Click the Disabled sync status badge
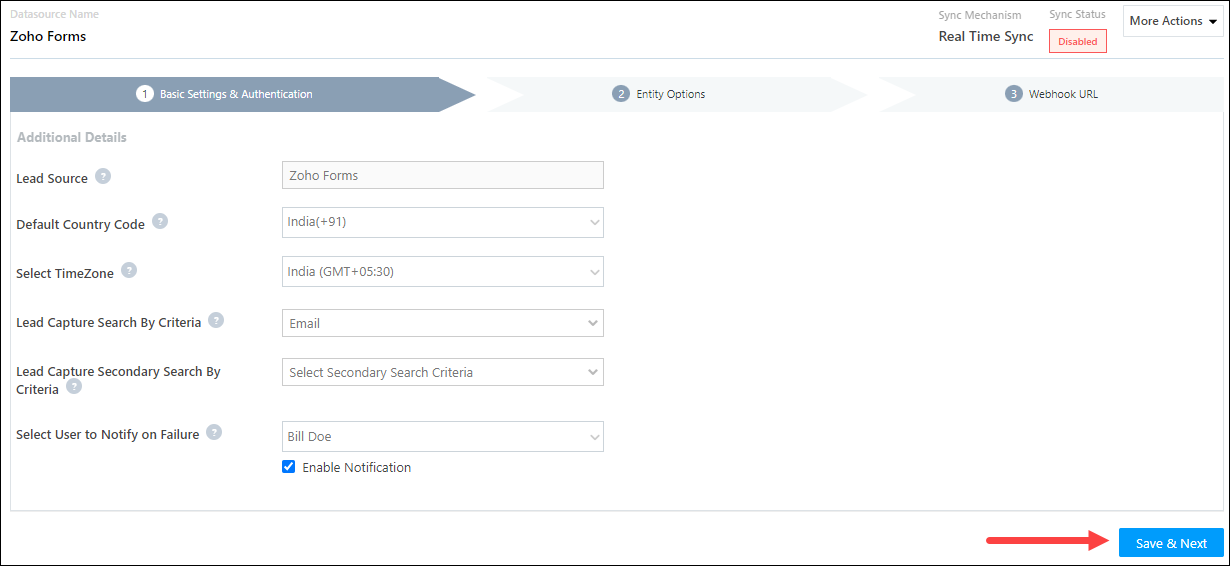Viewport: 1230px width, 566px height. [x=1078, y=41]
